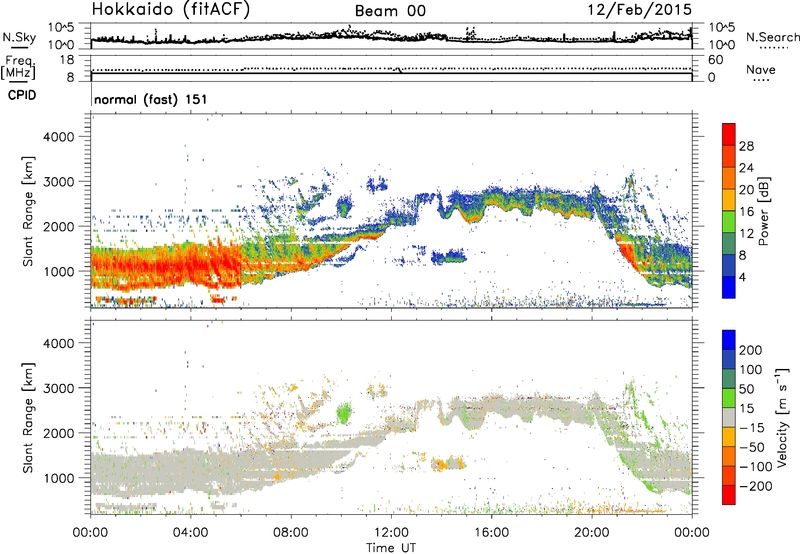Click the 'Power [dB]' colorbar label
Image resolution: width=800 pixels, height=554 pixels.
tap(763, 211)
